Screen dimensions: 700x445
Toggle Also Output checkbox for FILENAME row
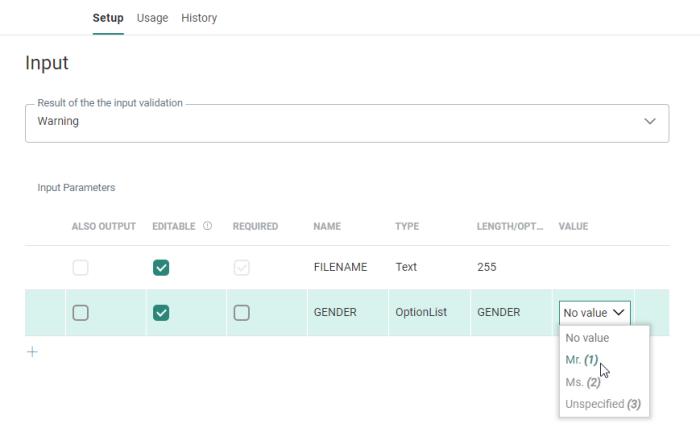tap(81, 268)
